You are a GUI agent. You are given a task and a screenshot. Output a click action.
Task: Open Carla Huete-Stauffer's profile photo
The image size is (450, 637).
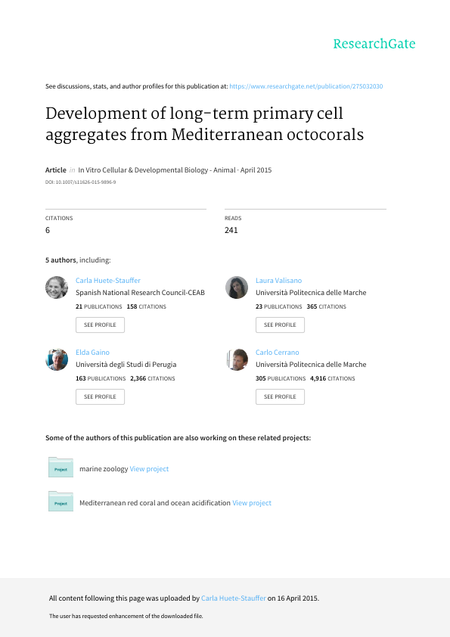click(x=56, y=288)
